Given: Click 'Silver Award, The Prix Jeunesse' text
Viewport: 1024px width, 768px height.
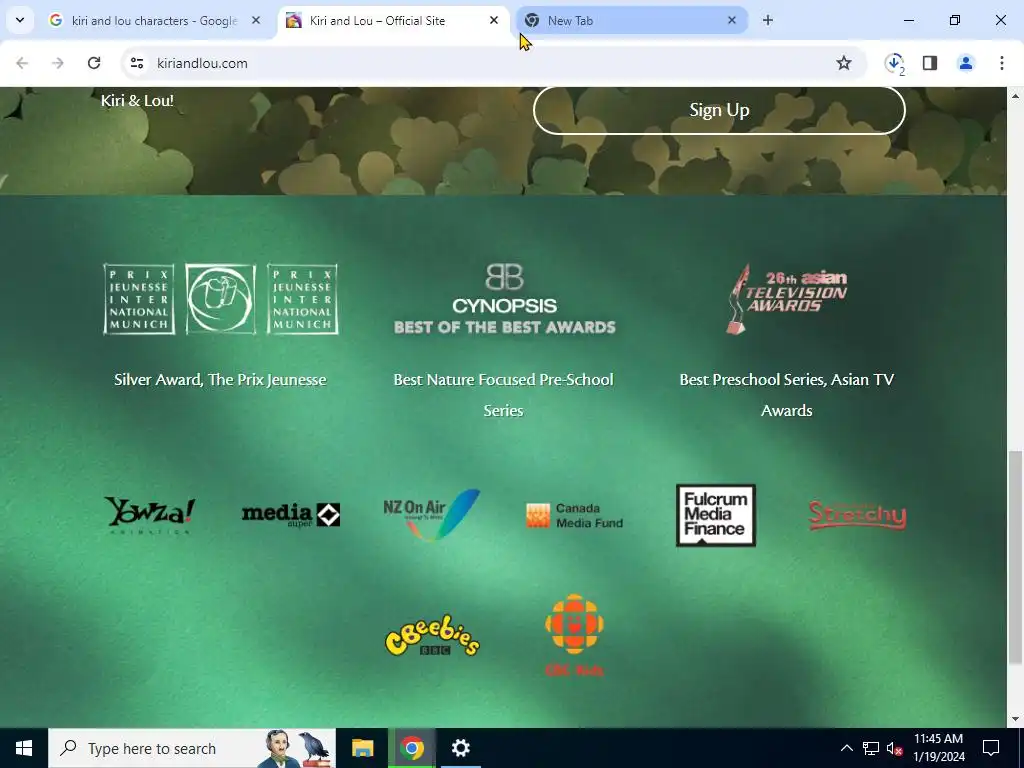Looking at the screenshot, I should tap(220, 380).
